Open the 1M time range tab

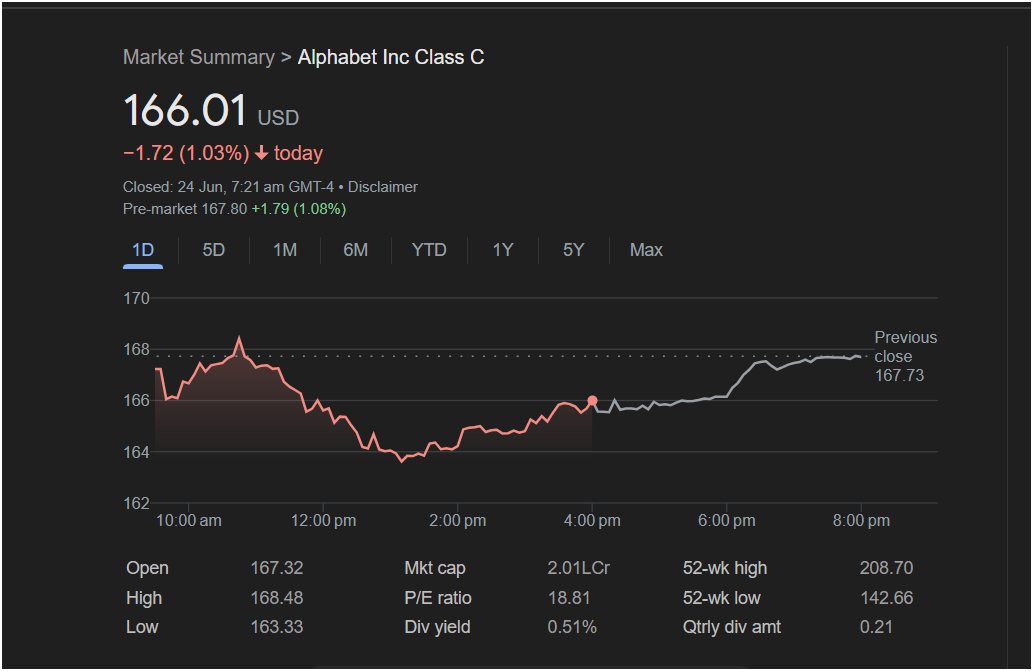[x=285, y=250]
